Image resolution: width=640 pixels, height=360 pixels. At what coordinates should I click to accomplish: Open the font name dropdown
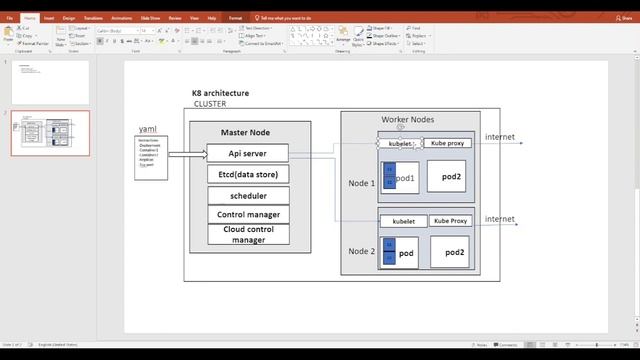137,31
